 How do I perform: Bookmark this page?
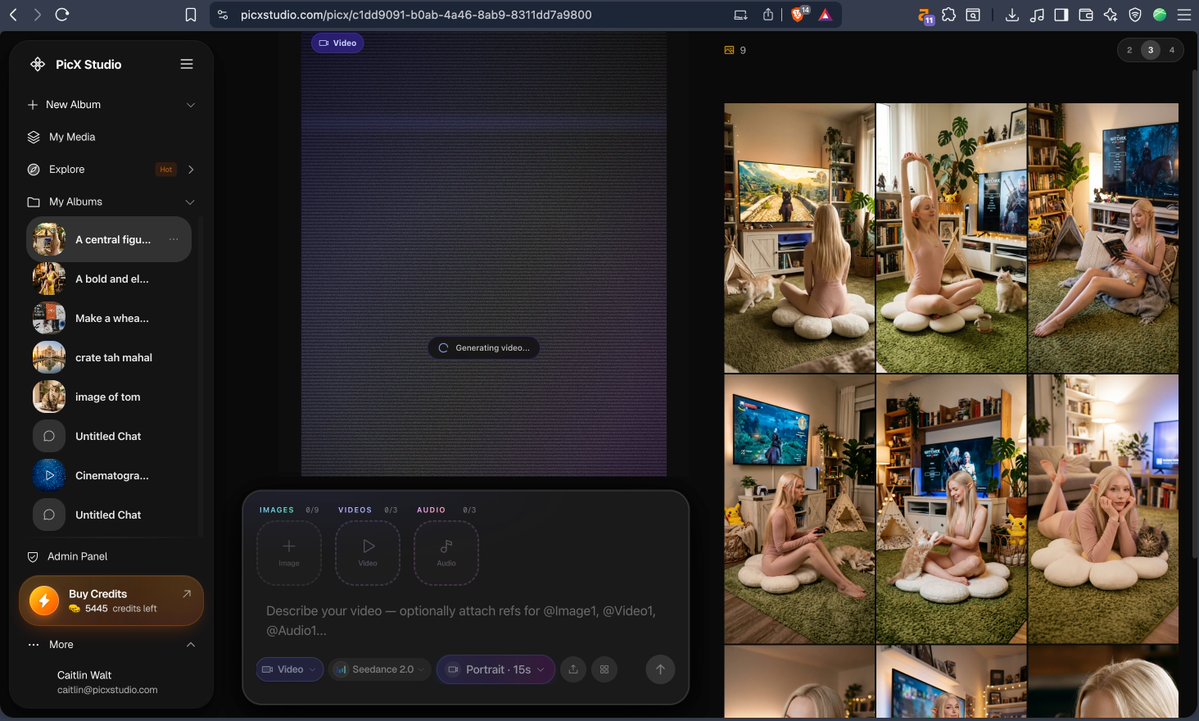[190, 15]
